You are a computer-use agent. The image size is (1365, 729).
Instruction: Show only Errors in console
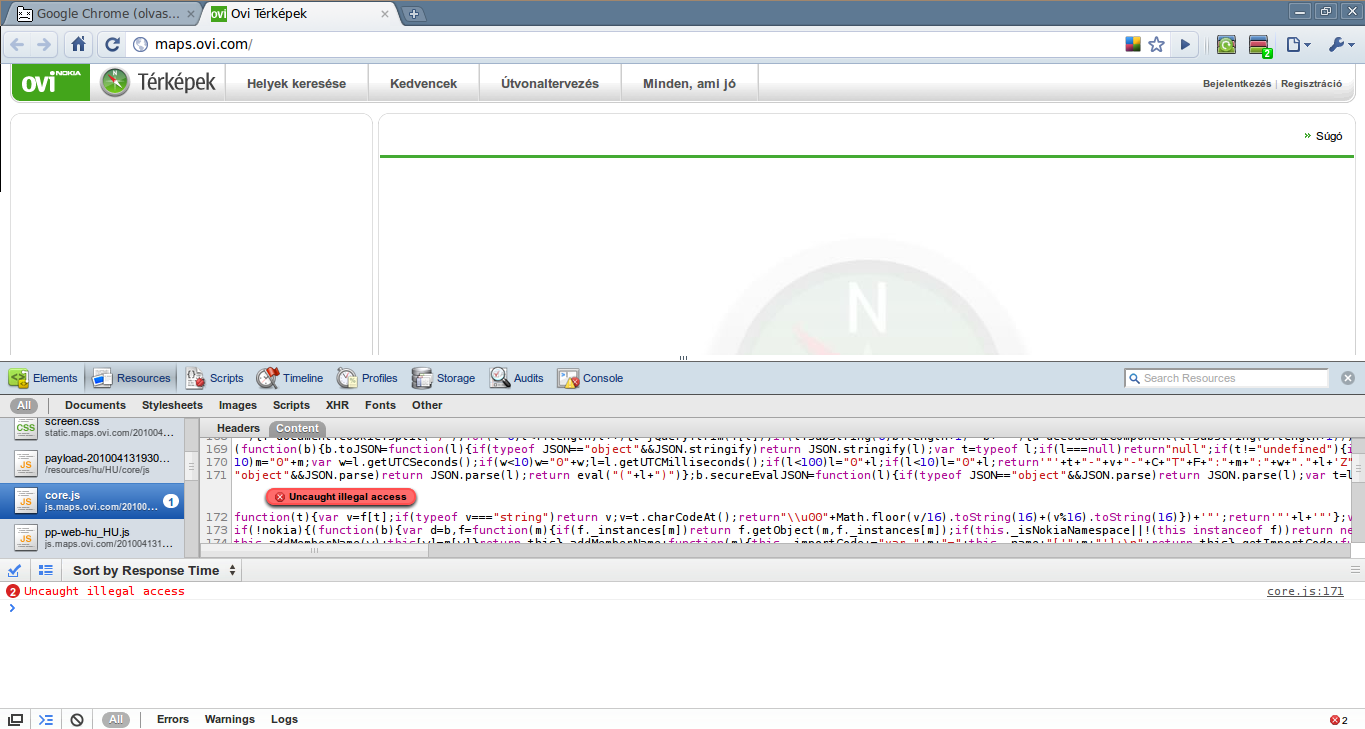point(173,719)
